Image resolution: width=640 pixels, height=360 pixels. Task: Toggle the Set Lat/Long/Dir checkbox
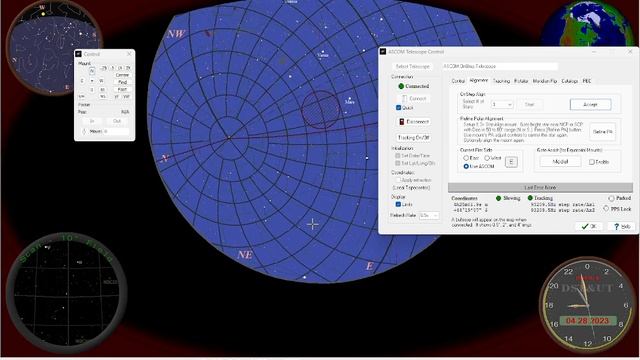coord(398,163)
